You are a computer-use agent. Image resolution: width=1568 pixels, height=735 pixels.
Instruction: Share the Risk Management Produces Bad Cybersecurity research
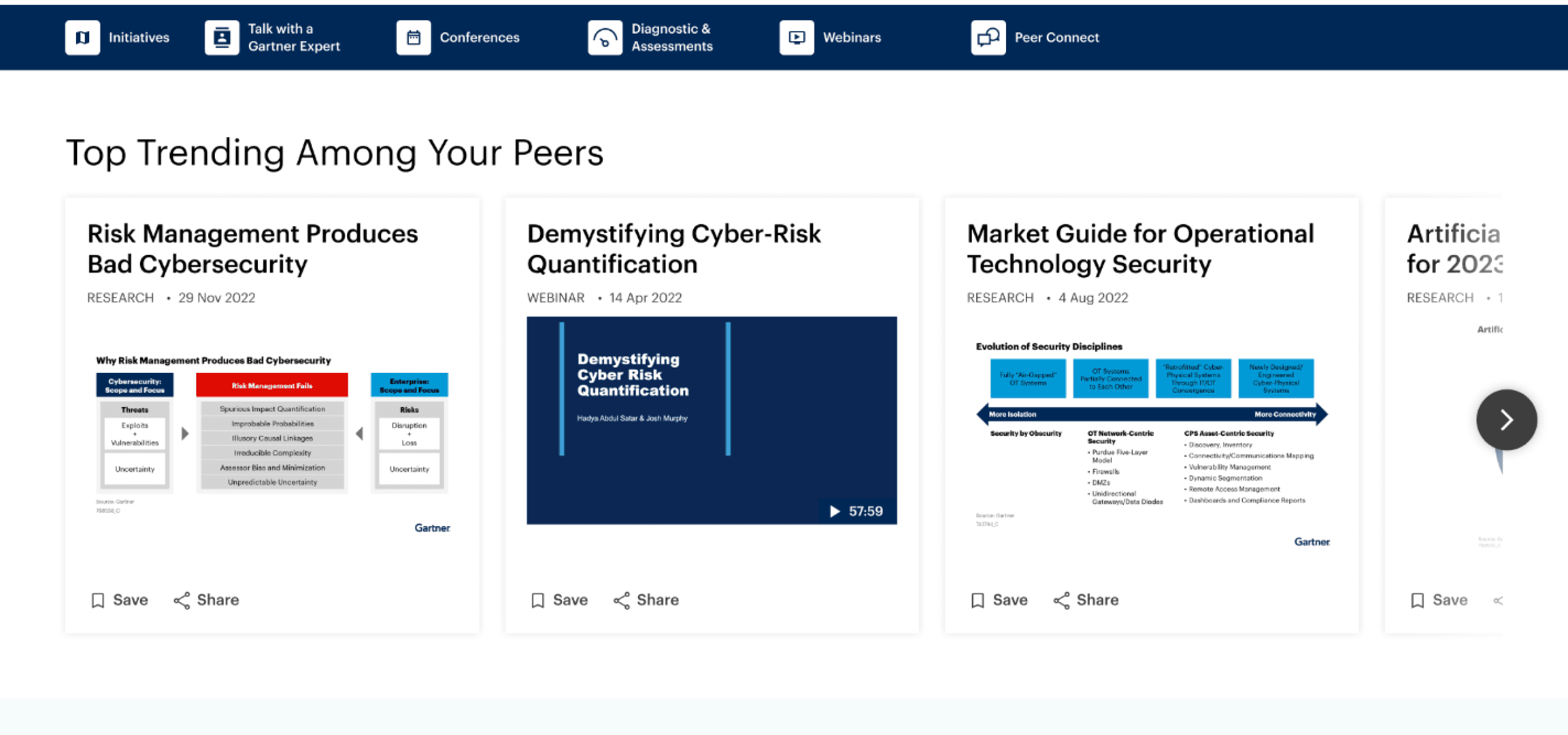(206, 600)
